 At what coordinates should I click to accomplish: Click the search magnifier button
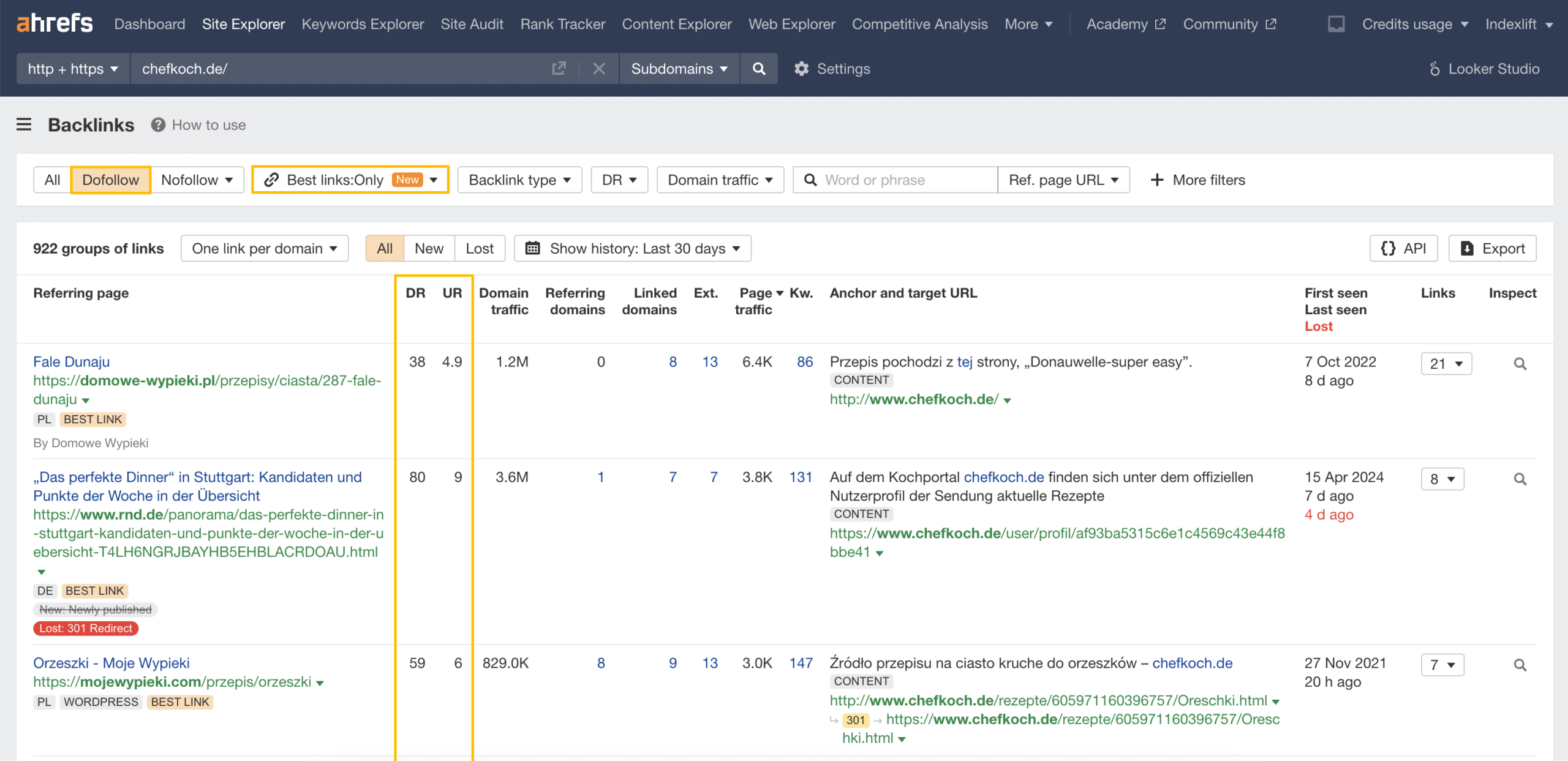759,69
